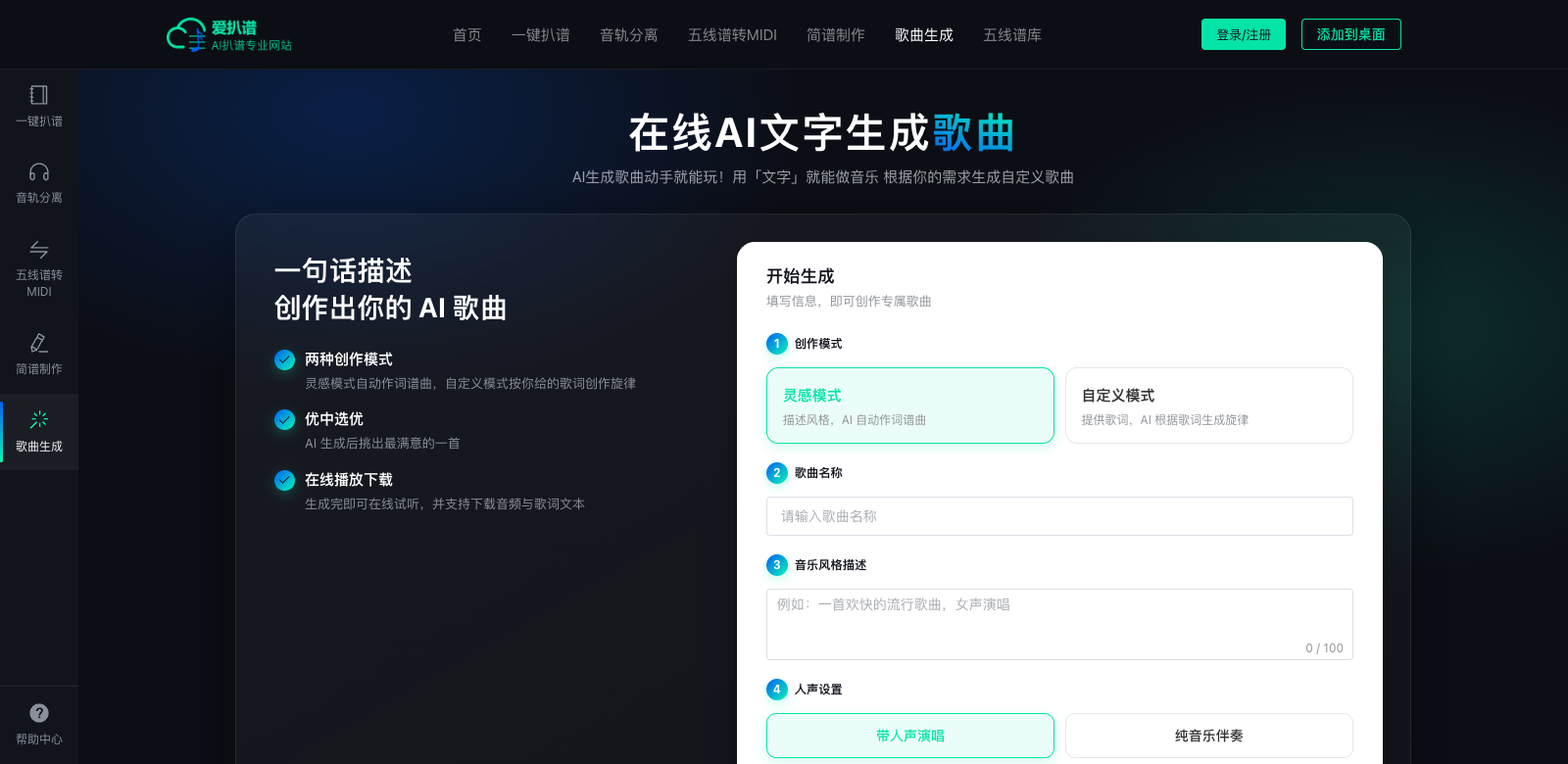Viewport: 1568px width, 764px height.
Task: Open 五线谱库 in top navigation
Action: tap(1012, 35)
